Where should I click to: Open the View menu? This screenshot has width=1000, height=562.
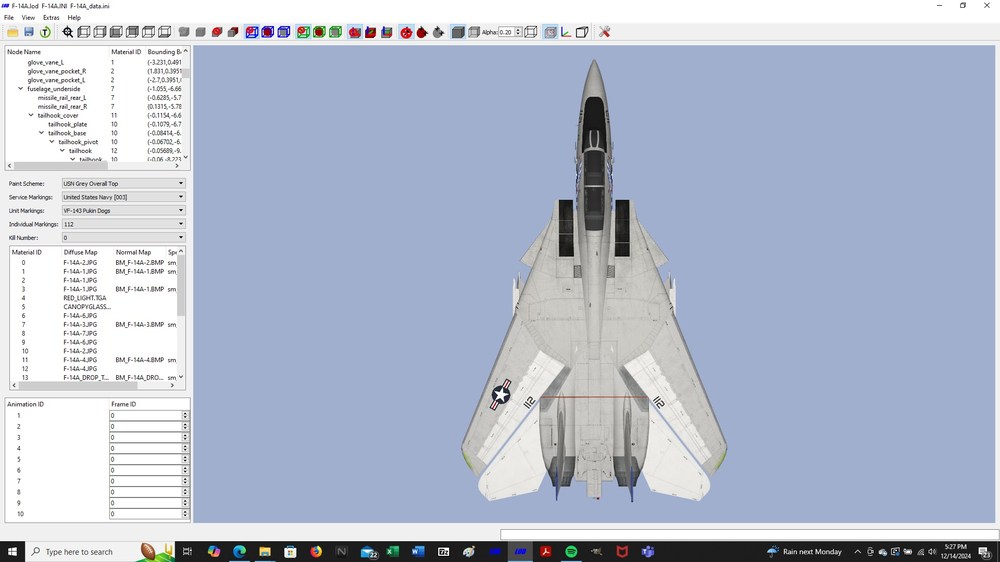point(28,18)
